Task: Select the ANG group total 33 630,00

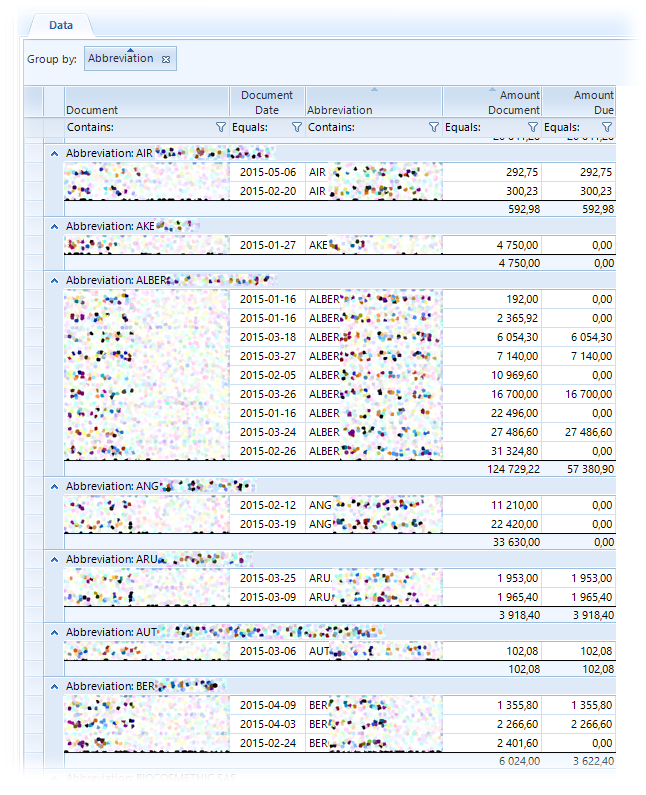Action: click(516, 542)
